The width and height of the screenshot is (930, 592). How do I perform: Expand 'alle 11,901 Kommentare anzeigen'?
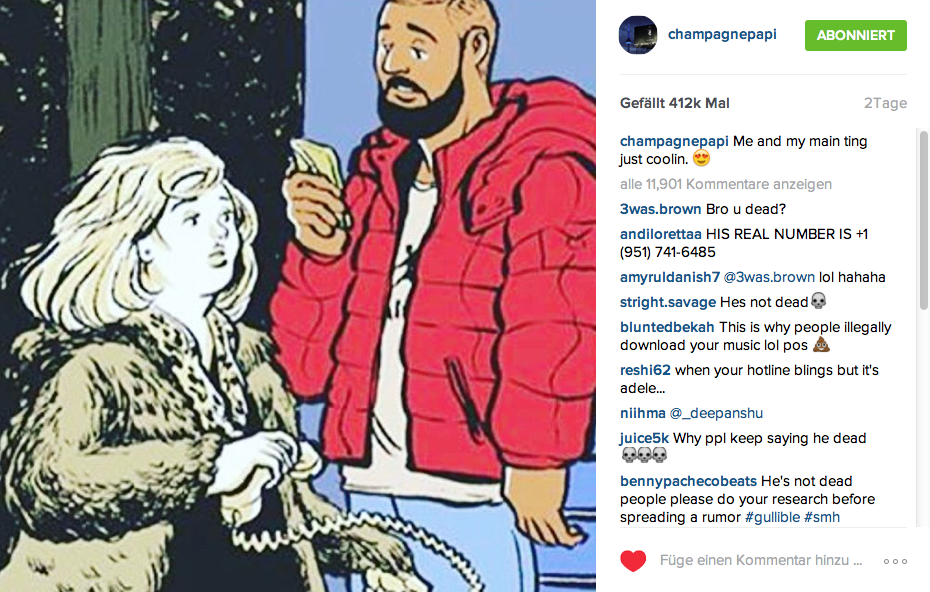726,184
